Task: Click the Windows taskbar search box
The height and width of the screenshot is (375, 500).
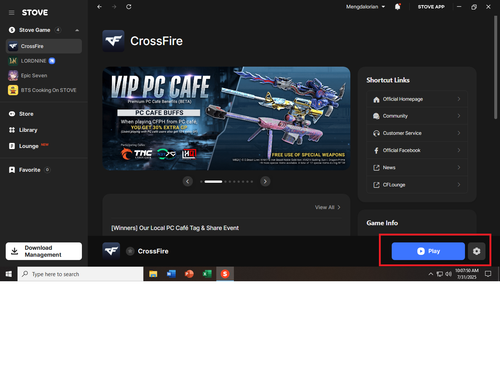Action: click(x=80, y=274)
